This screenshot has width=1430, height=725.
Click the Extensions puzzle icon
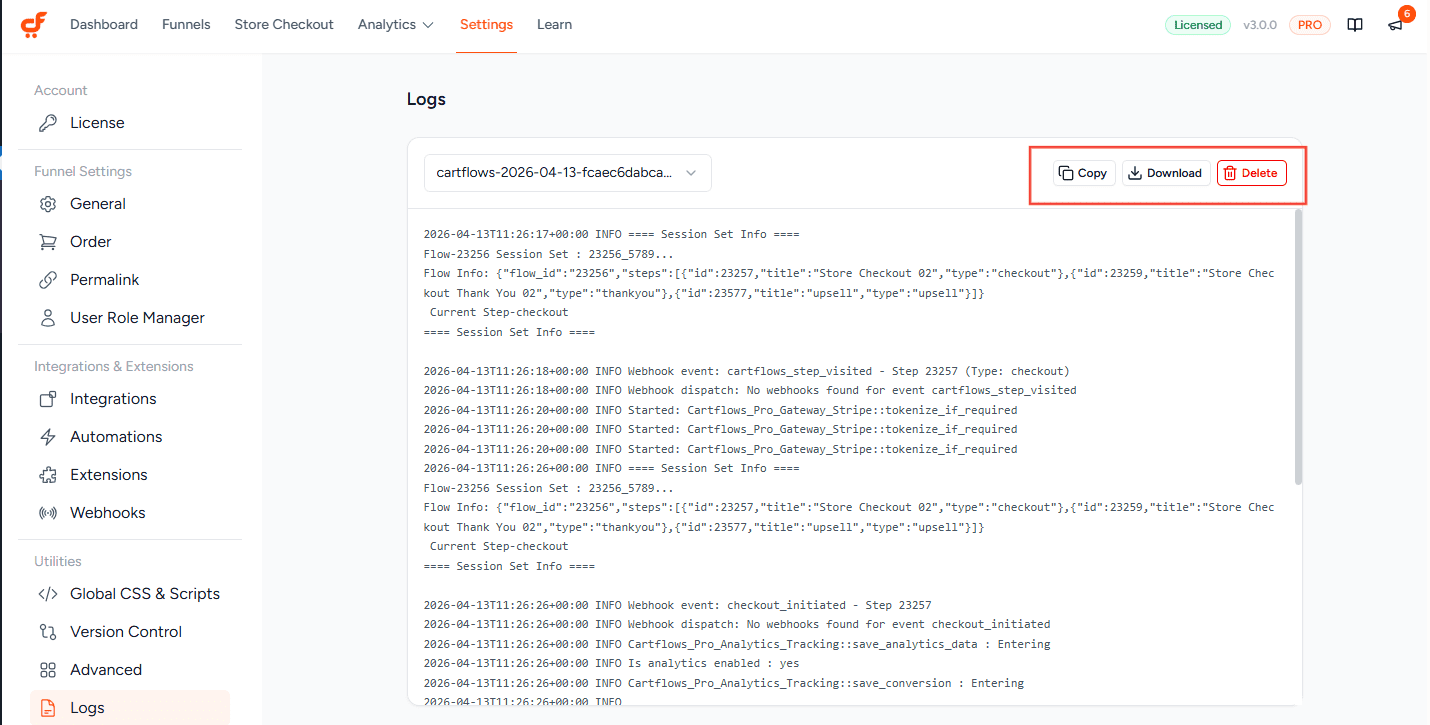pos(47,475)
